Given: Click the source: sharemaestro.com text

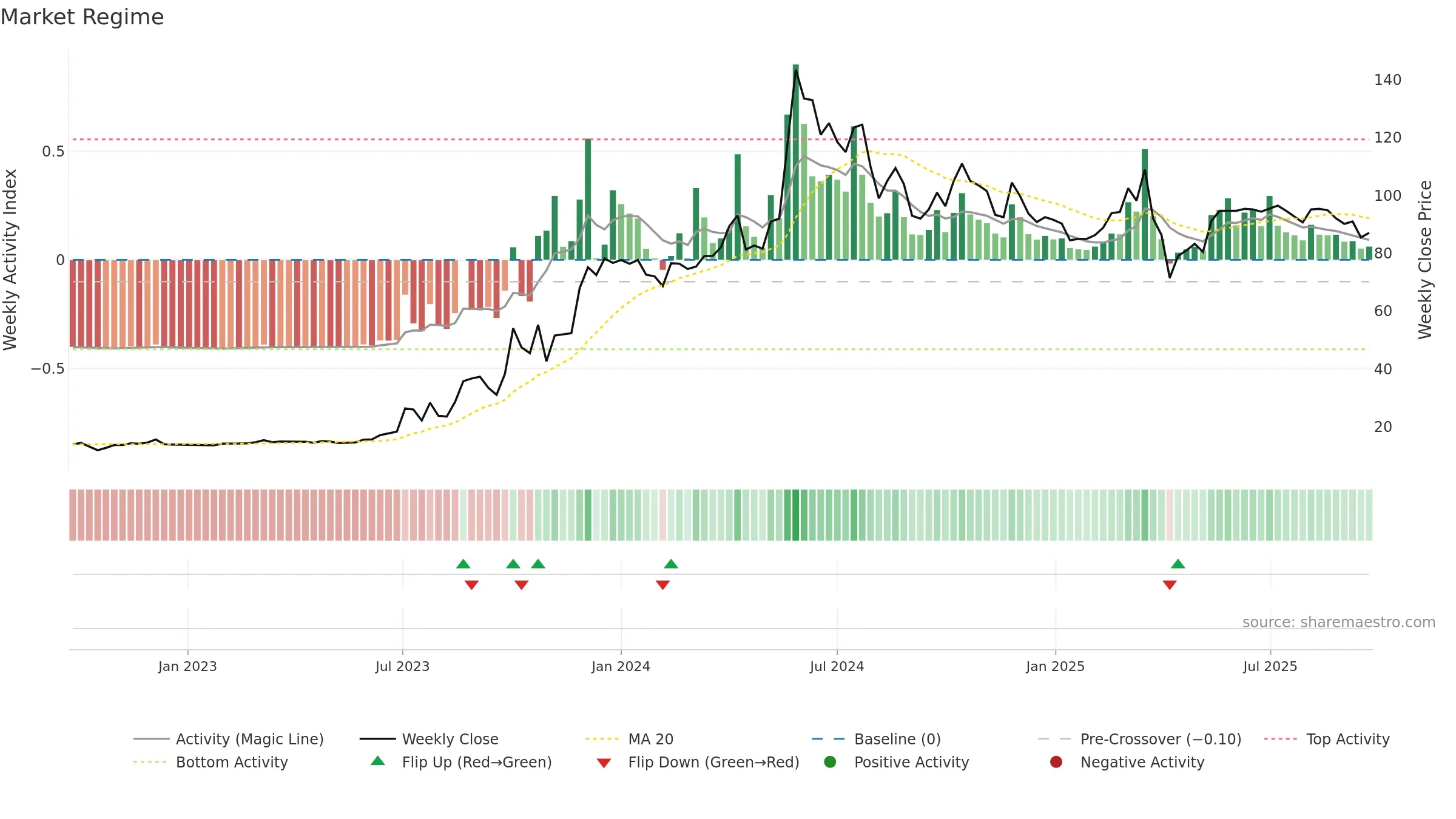Looking at the screenshot, I should click(x=1339, y=622).
